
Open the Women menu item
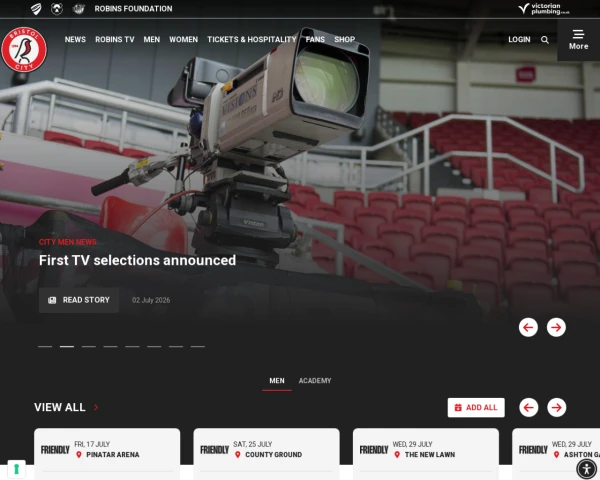(x=184, y=39)
